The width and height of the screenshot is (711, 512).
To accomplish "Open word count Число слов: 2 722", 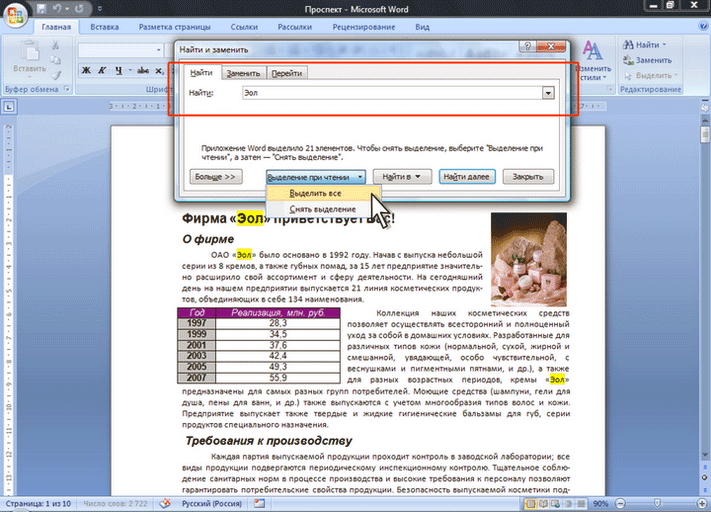I will point(115,503).
